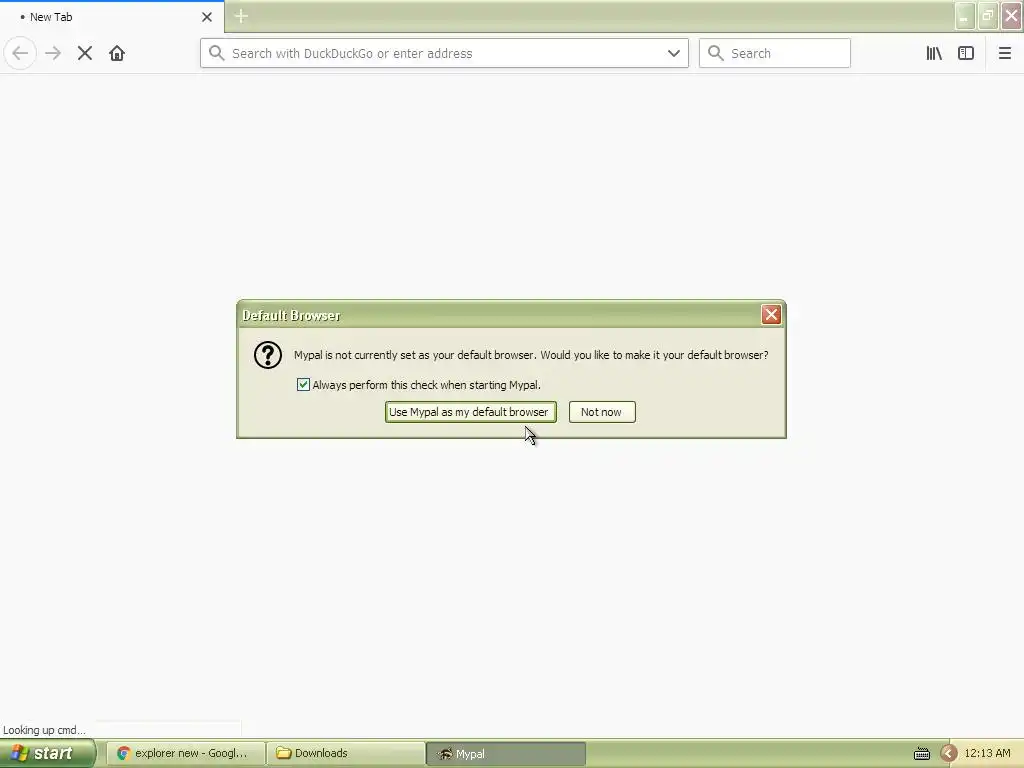
Task: Click the Search input box
Action: [x=775, y=54]
